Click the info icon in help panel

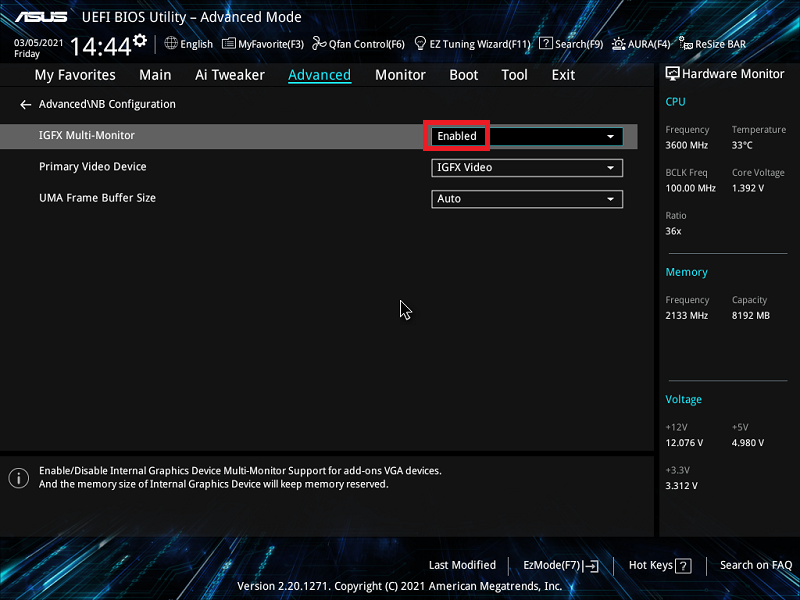point(18,477)
